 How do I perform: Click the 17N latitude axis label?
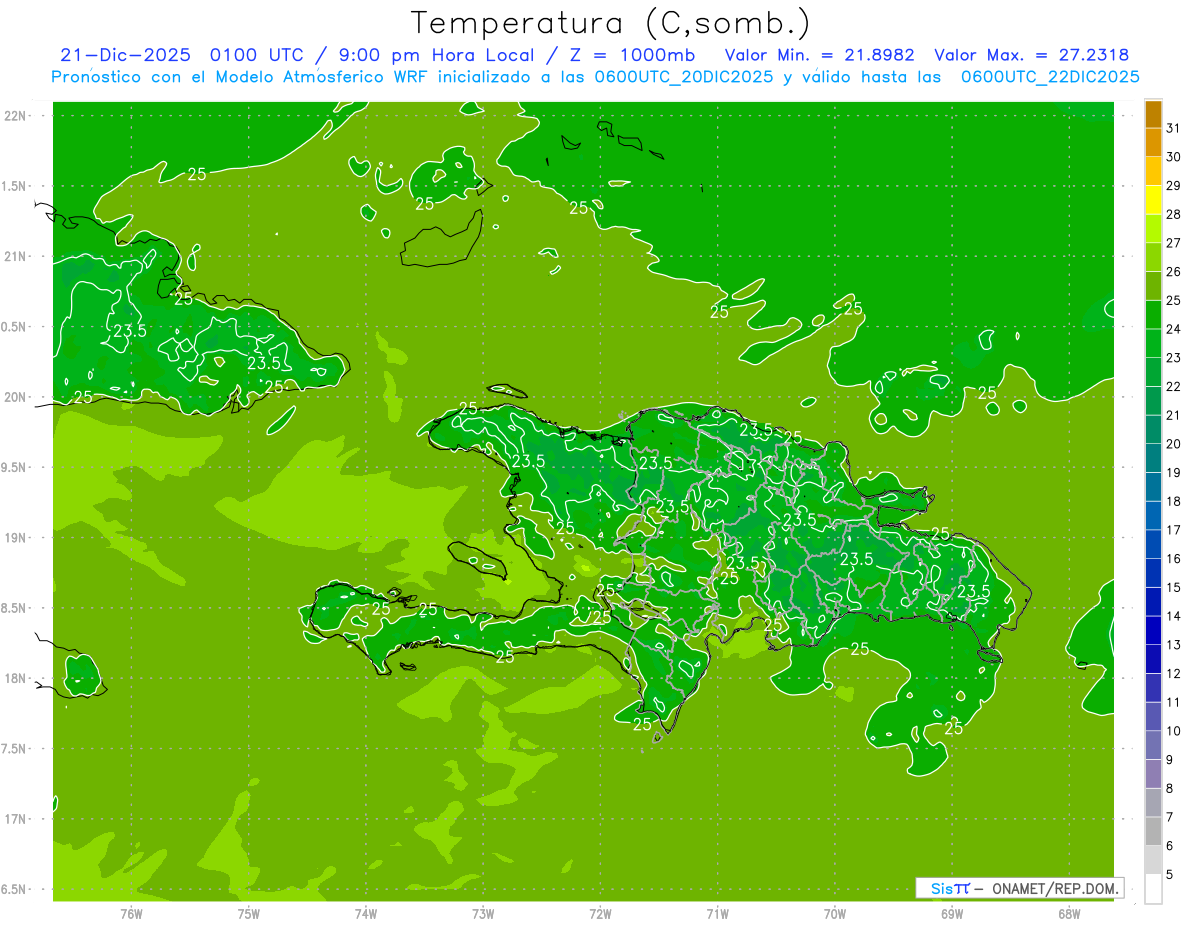15,819
